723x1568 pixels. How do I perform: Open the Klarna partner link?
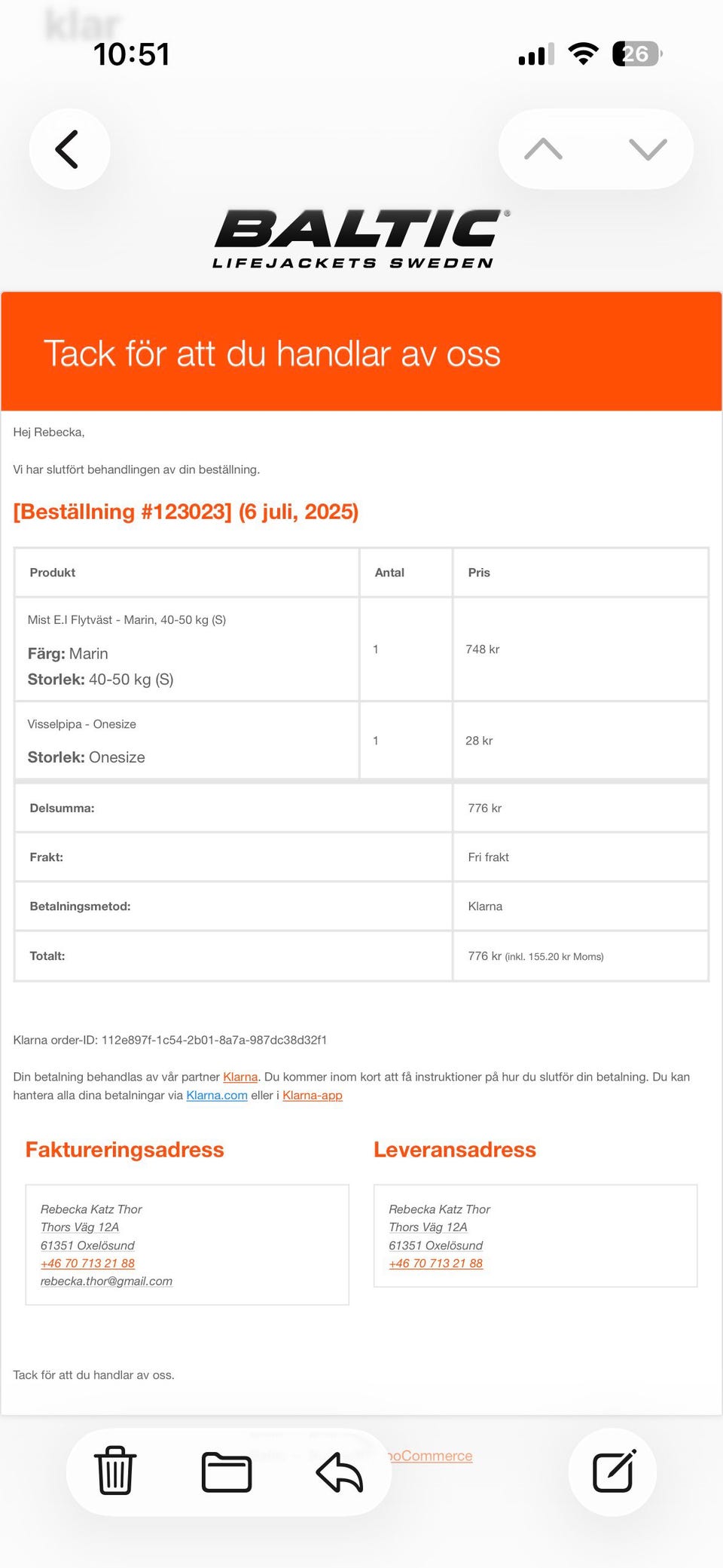click(240, 1077)
